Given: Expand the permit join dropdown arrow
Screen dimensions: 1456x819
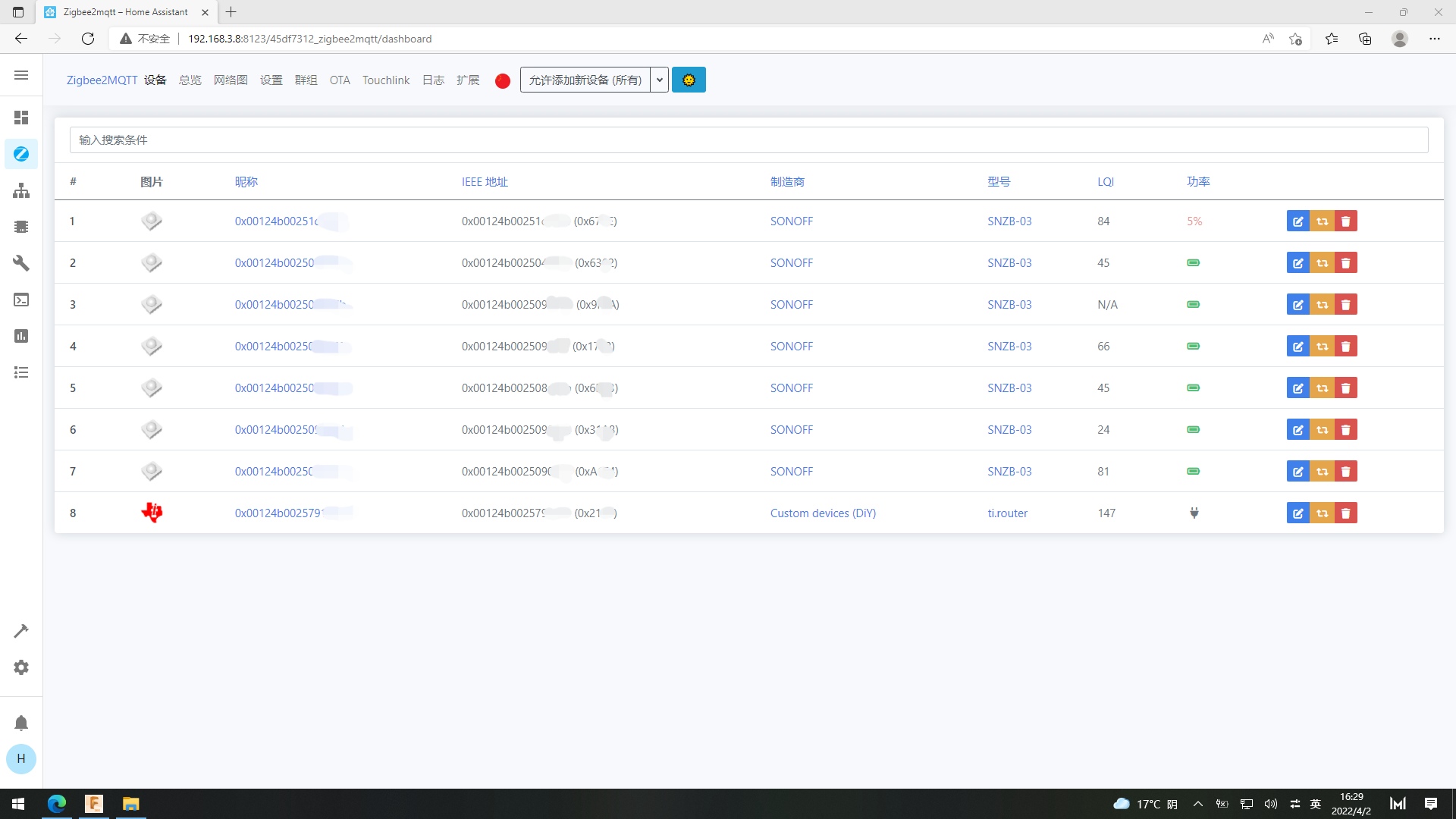Looking at the screenshot, I should tap(659, 80).
